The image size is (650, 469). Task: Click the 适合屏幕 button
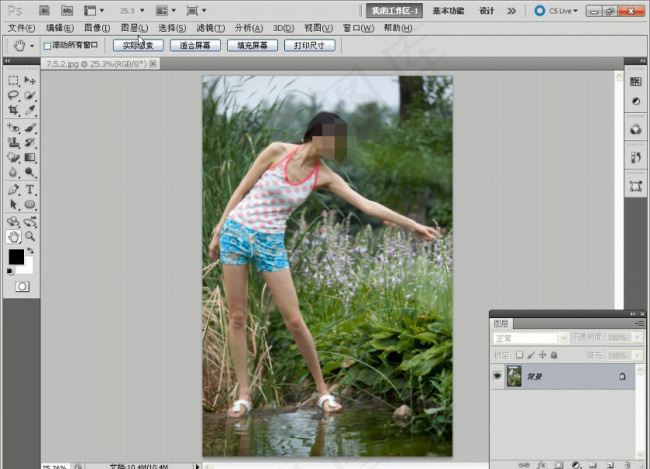pyautogui.click(x=195, y=45)
